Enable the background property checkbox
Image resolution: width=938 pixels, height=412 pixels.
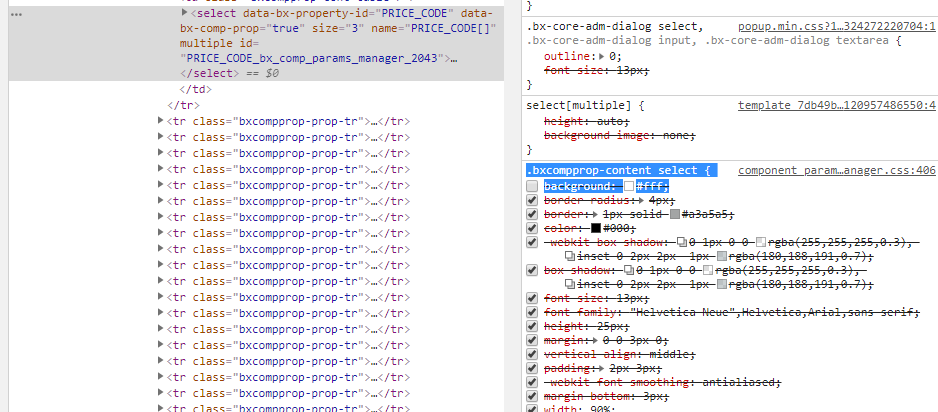(x=532, y=186)
